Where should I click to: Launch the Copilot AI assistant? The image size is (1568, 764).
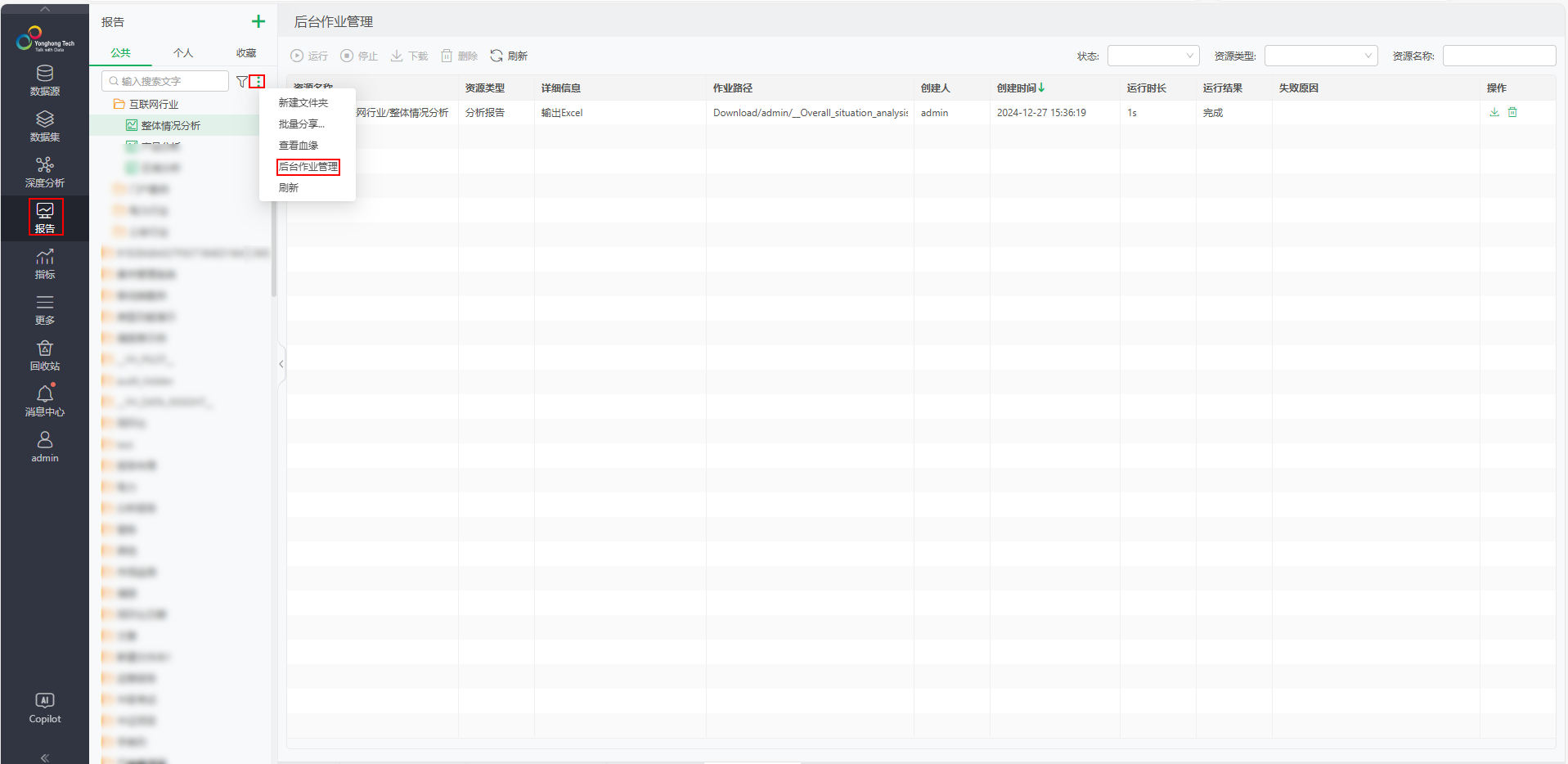tap(45, 708)
